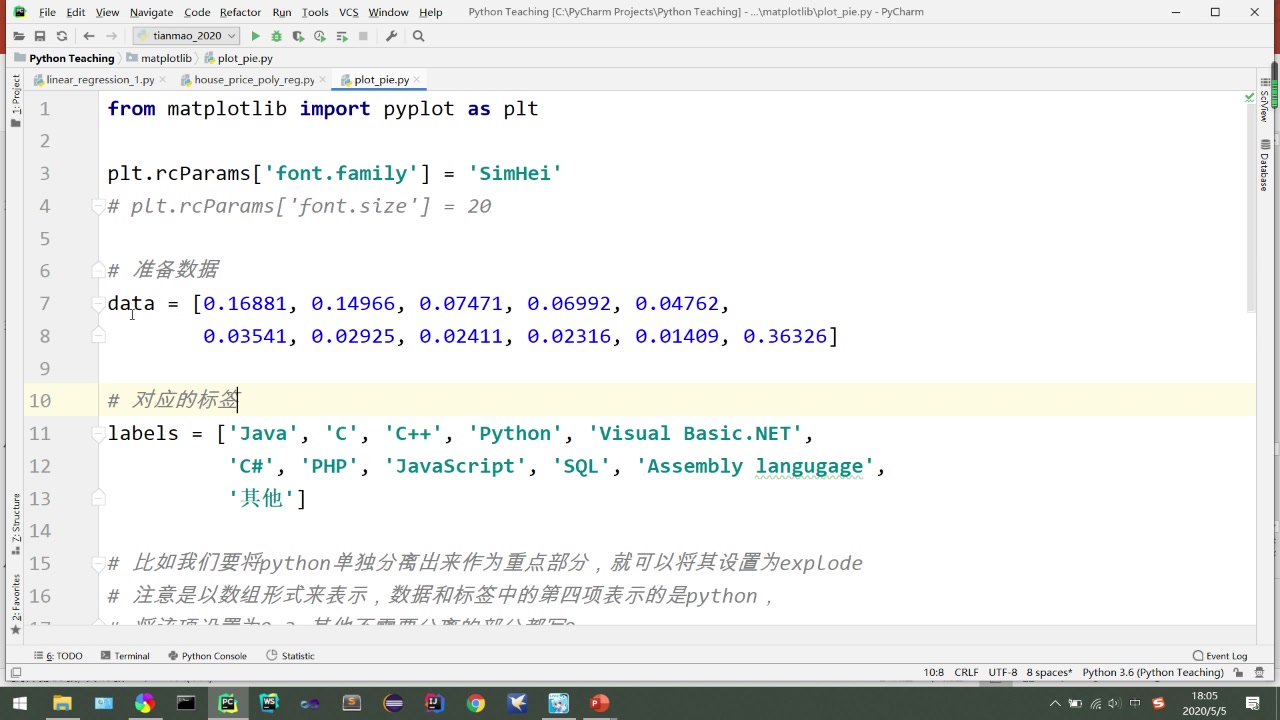The height and width of the screenshot is (720, 1280).
Task: Open the Python 3.6 interpreter selector
Action: pyautogui.click(x=1152, y=672)
